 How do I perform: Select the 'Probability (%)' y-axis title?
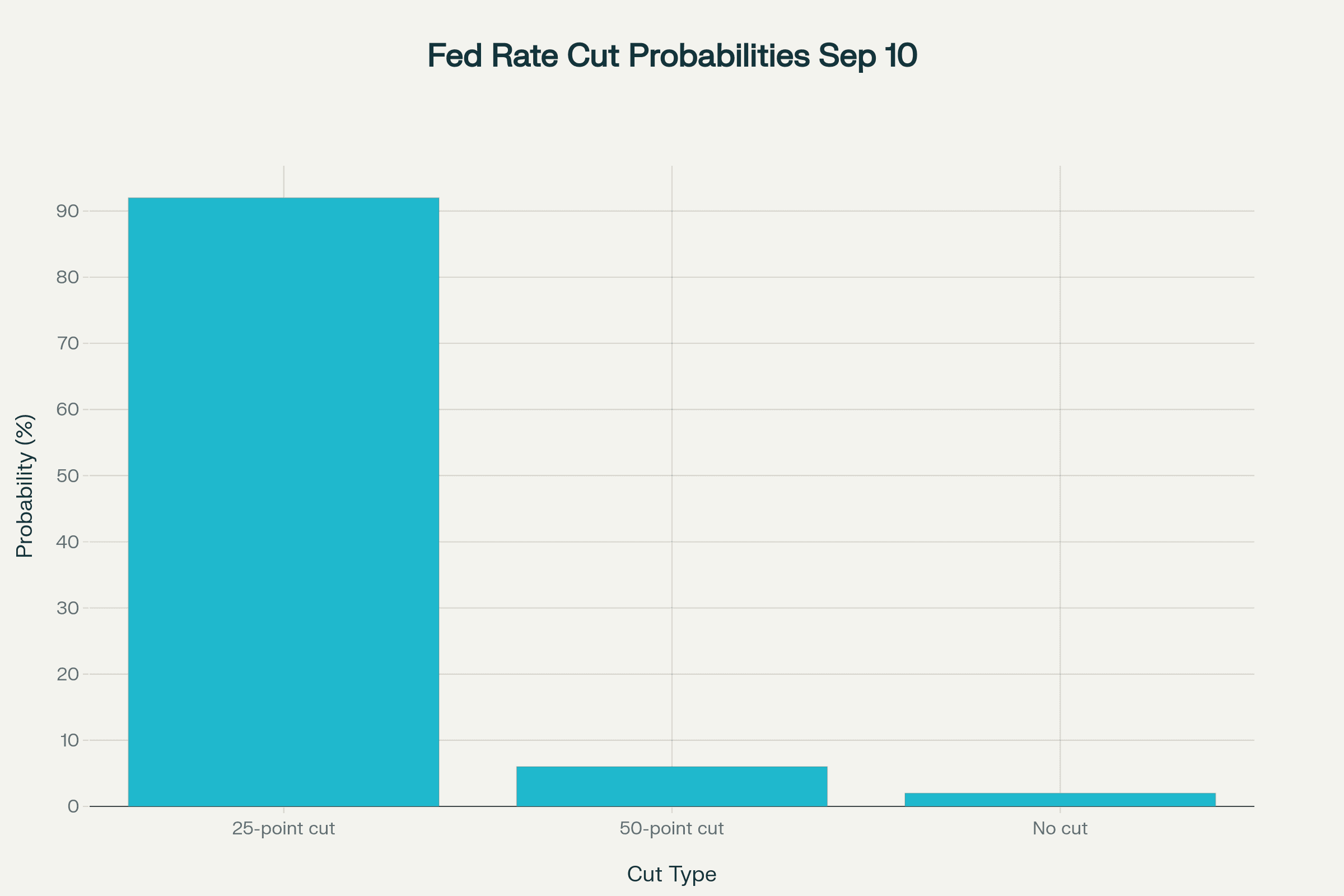tap(25, 486)
